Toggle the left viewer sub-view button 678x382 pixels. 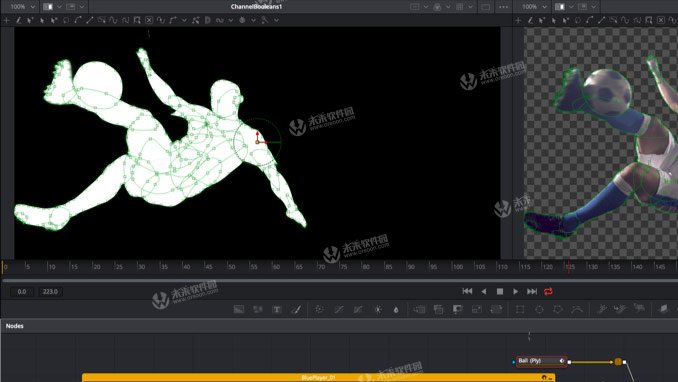[70, 7]
